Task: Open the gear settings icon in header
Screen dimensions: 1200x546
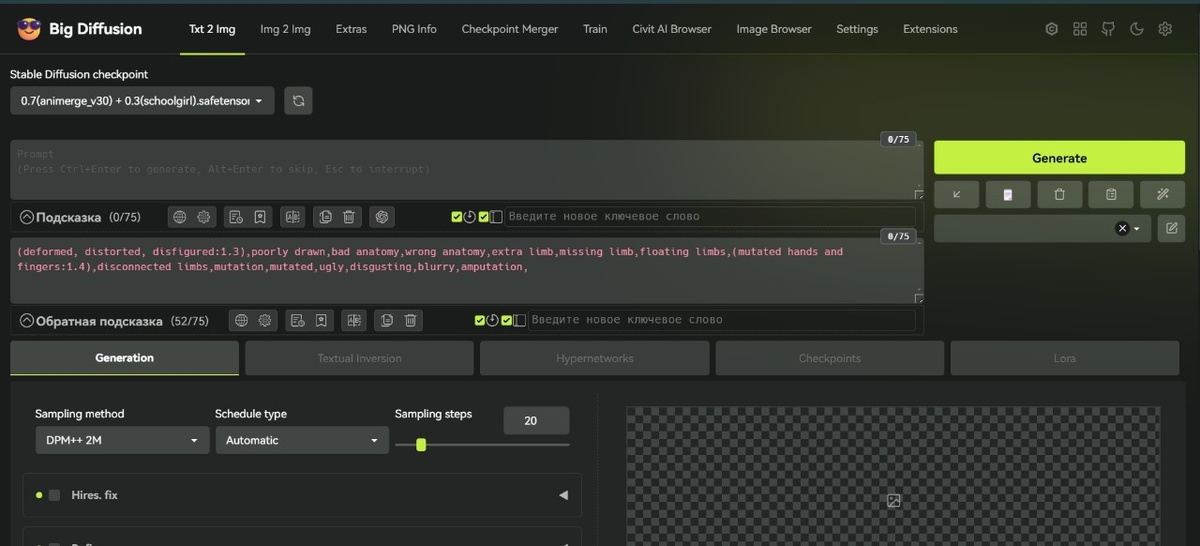Action: (1165, 29)
